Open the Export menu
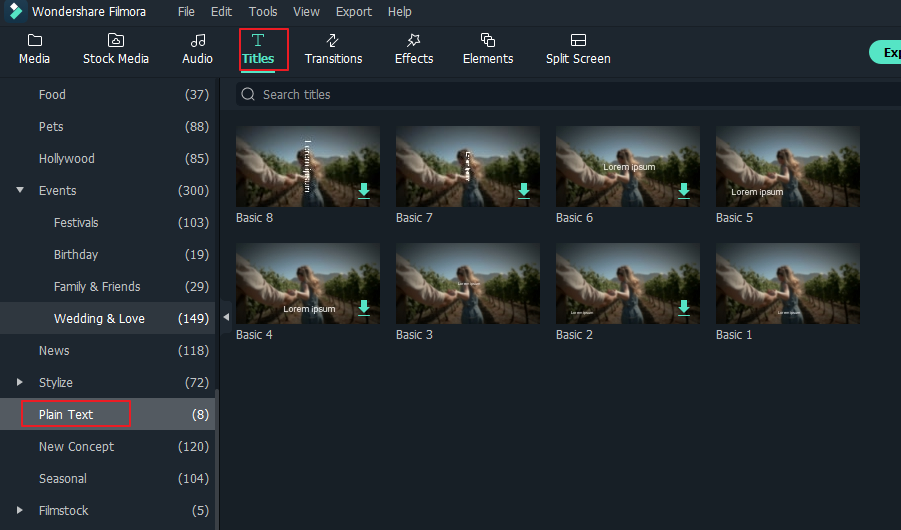Image resolution: width=901 pixels, height=530 pixels. click(x=353, y=12)
